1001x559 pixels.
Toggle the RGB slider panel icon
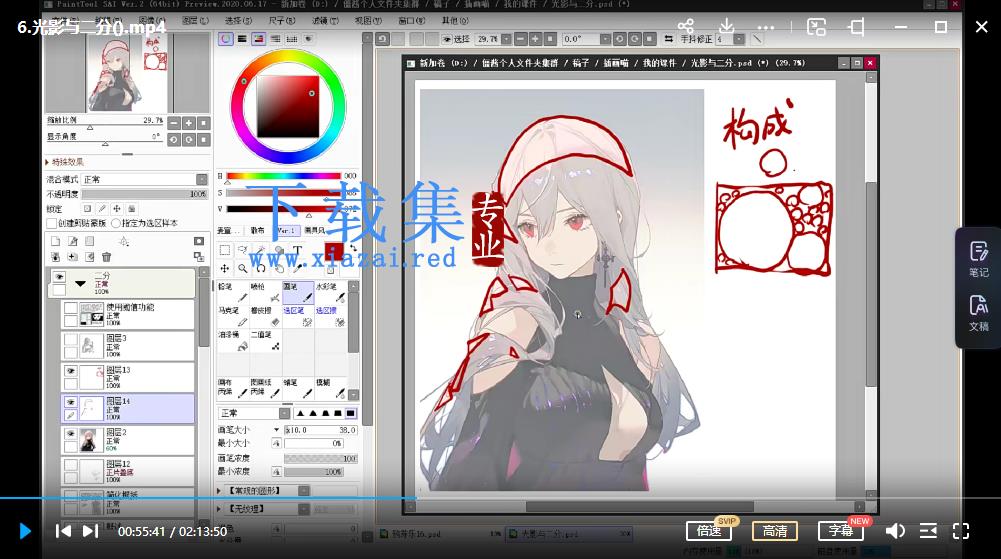point(242,39)
